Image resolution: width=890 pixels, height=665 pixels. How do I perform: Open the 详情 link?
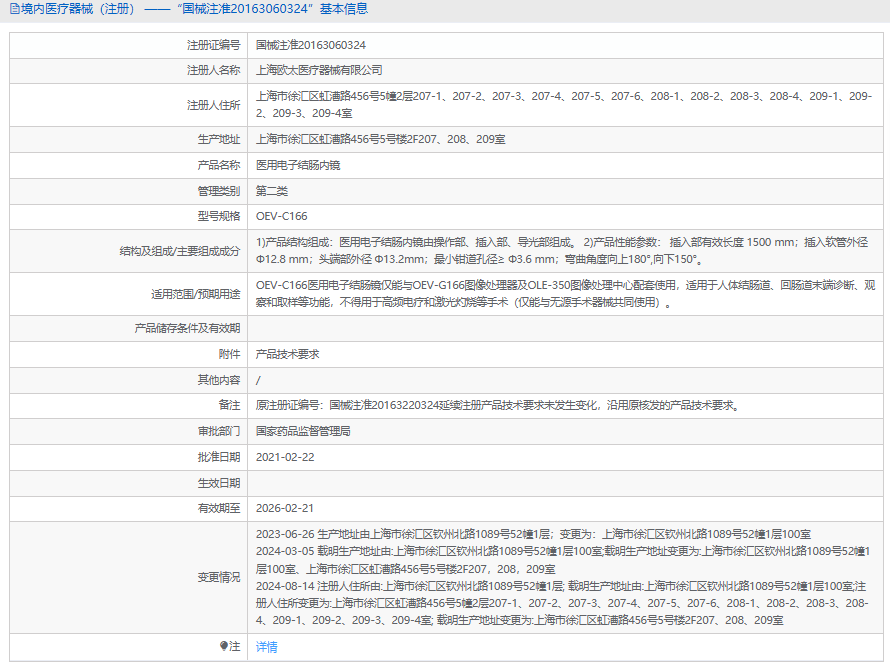[266, 647]
